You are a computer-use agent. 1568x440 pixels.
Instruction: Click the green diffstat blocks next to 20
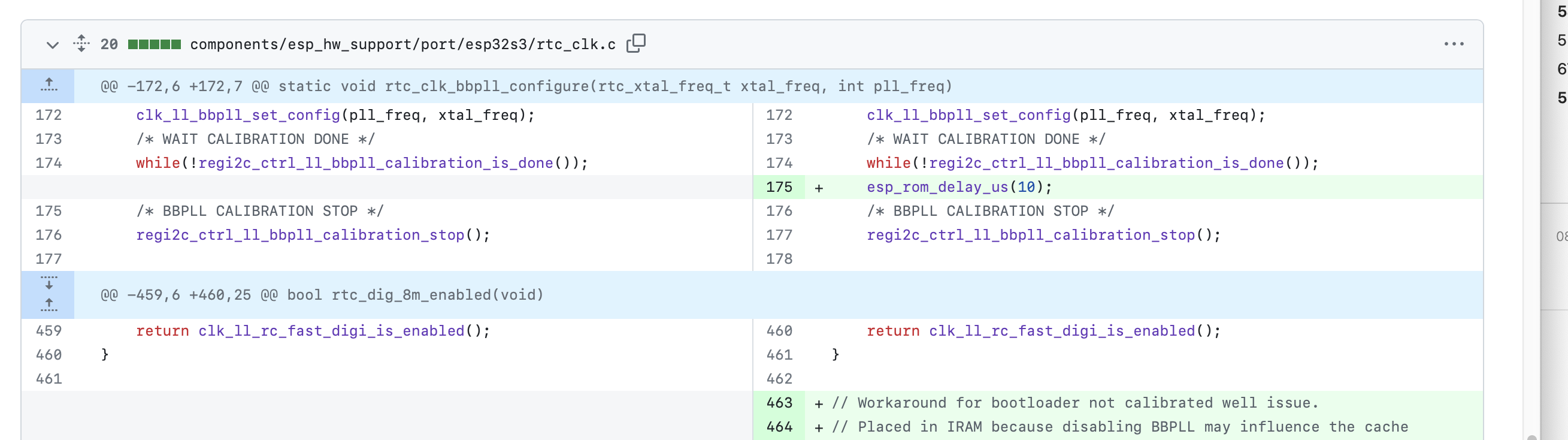pyautogui.click(x=154, y=44)
